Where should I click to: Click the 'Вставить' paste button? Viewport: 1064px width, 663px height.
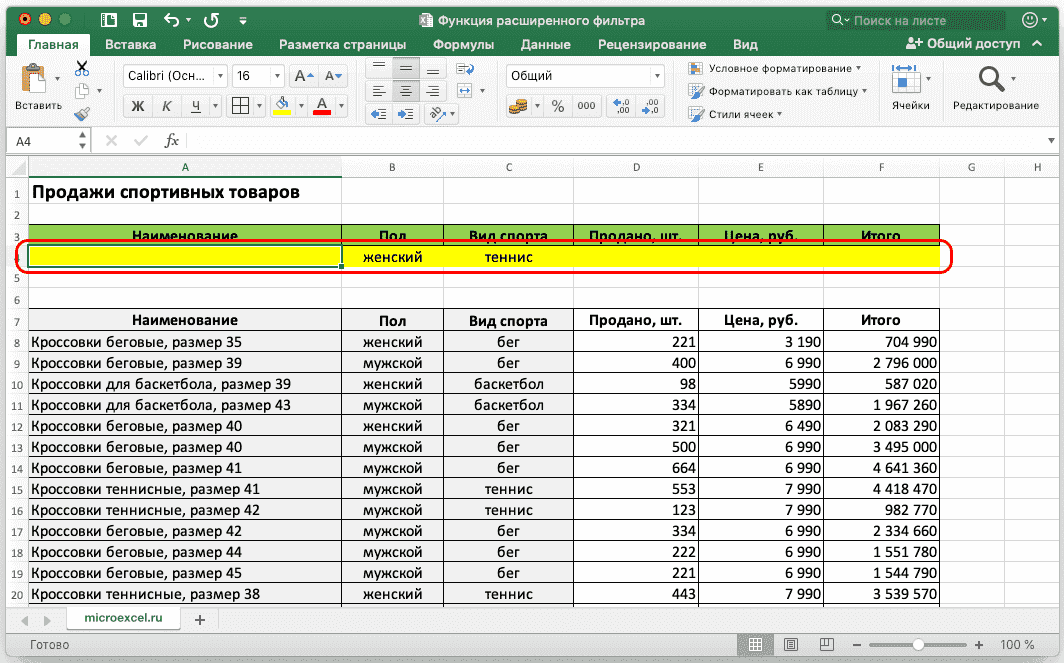[x=37, y=88]
